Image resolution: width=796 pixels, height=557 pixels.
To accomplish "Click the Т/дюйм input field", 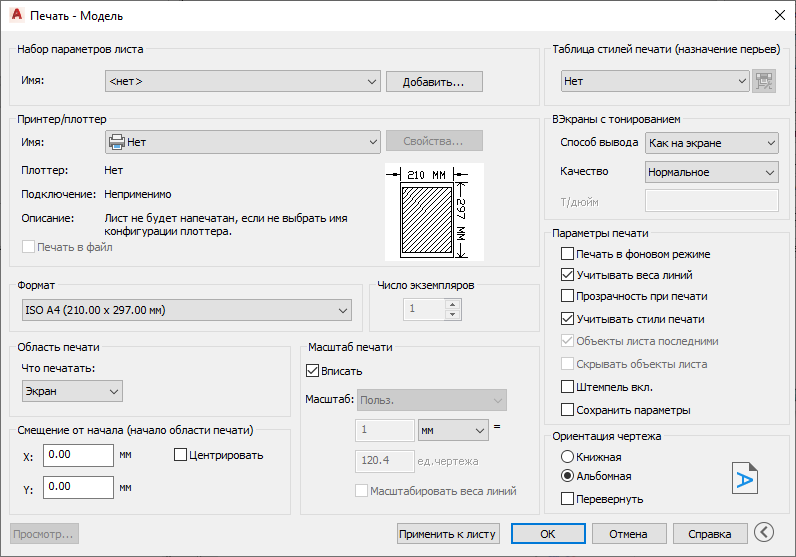I will (x=712, y=201).
